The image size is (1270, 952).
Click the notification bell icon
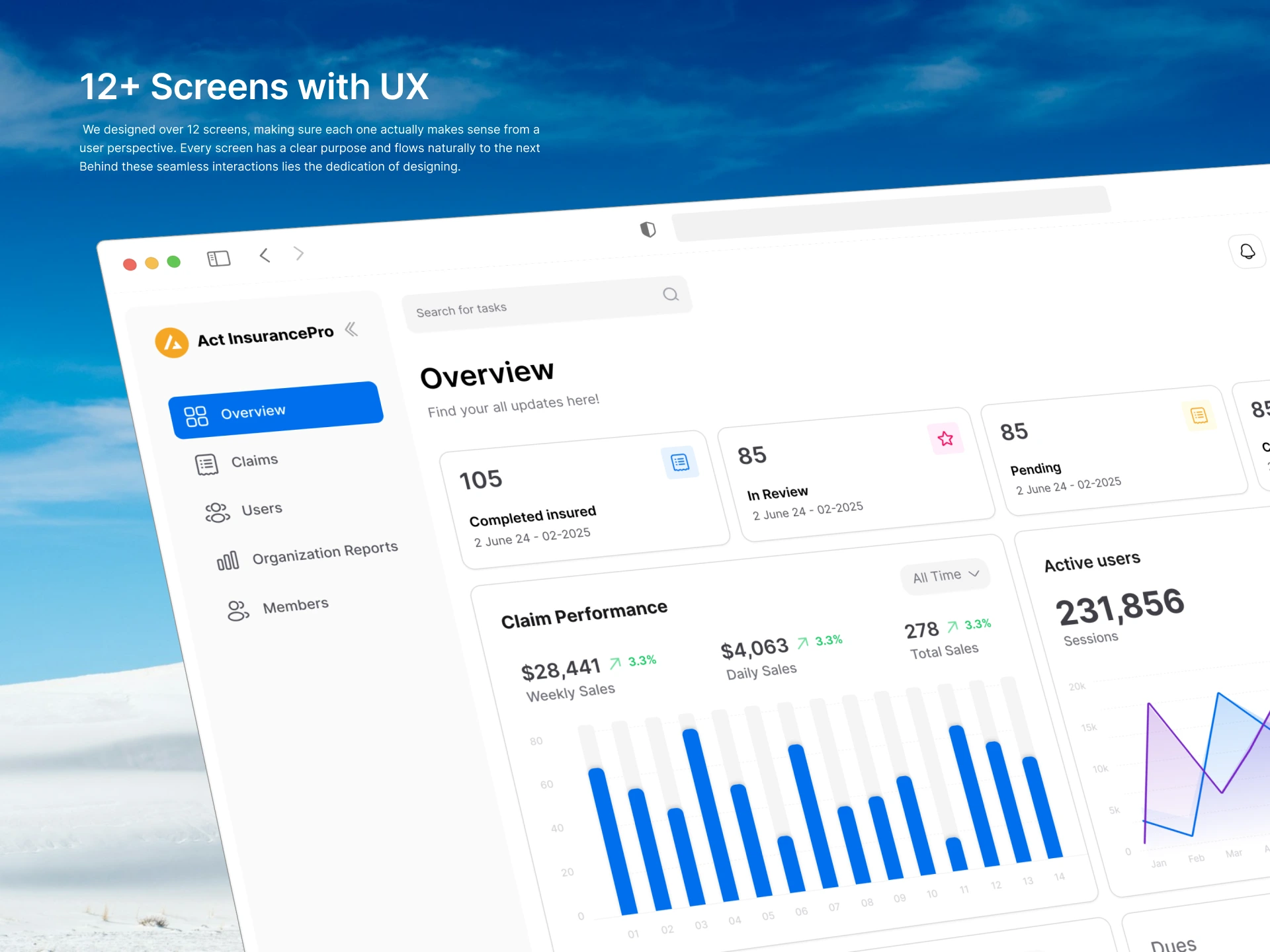[1247, 252]
